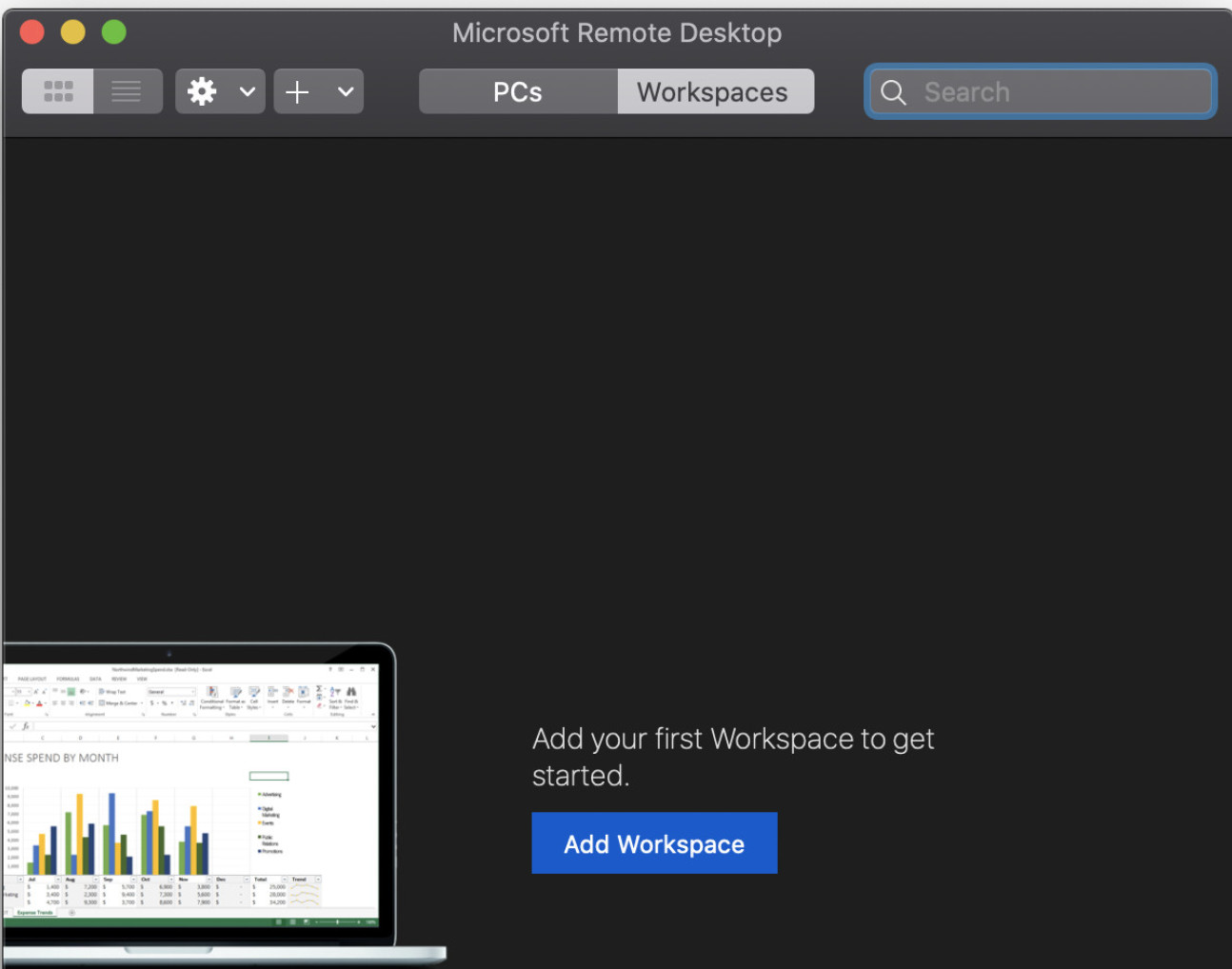Switch to the list view layout

127,91
